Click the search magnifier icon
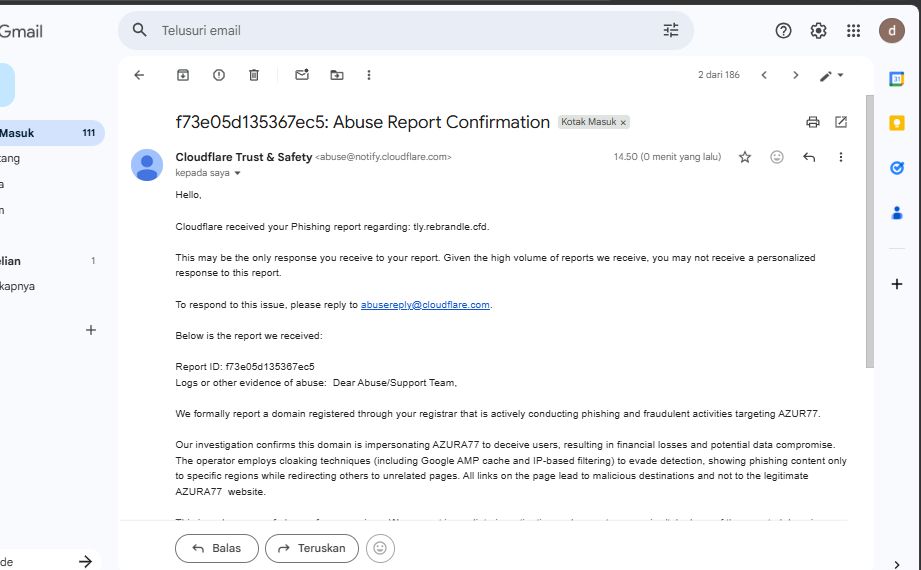The height and width of the screenshot is (570, 921). 139,30
